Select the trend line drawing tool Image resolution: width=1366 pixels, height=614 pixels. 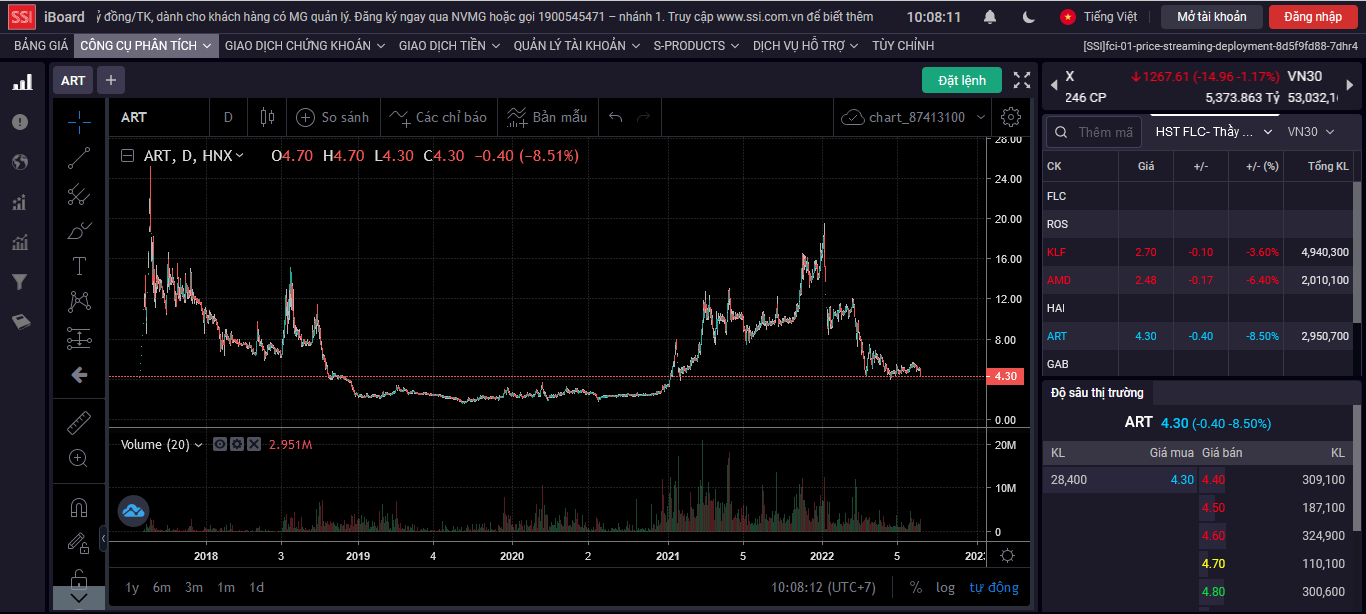(x=79, y=157)
